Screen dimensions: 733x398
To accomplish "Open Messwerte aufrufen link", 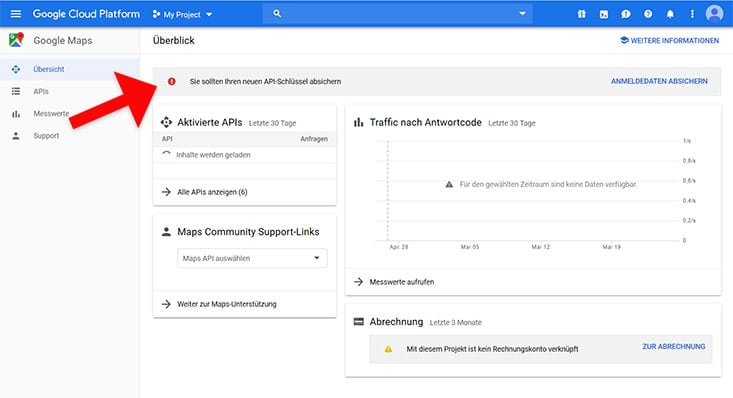I will pos(402,282).
